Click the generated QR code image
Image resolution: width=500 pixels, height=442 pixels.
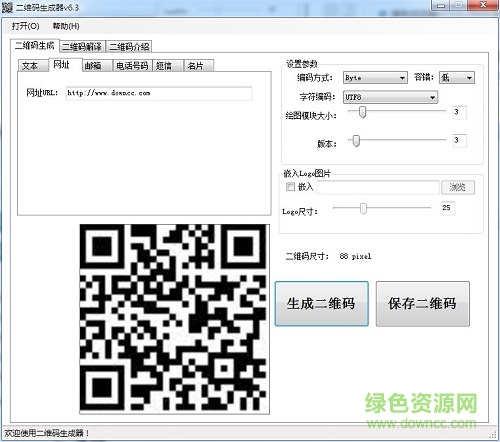[x=174, y=319]
